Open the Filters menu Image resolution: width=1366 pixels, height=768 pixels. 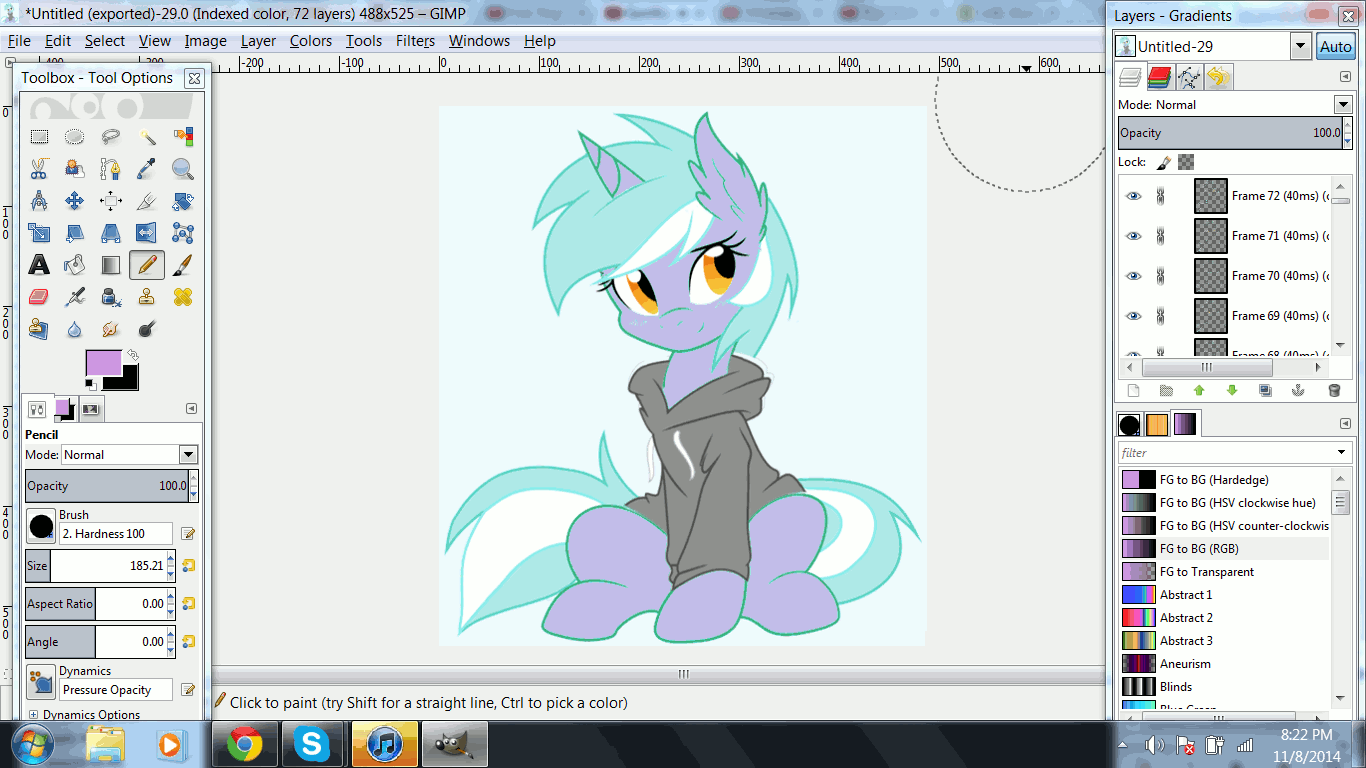click(415, 41)
